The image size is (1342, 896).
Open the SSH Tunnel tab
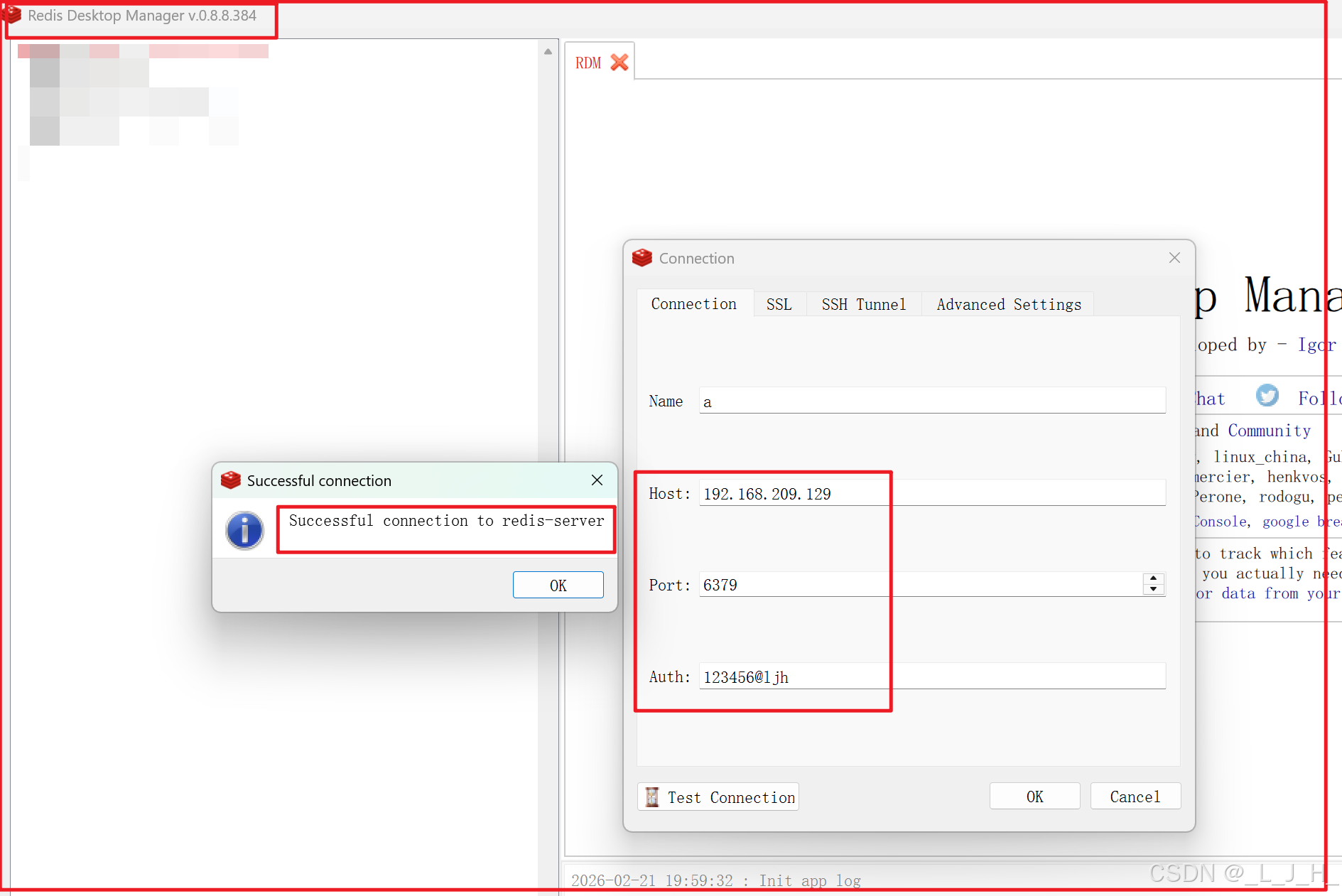(864, 304)
